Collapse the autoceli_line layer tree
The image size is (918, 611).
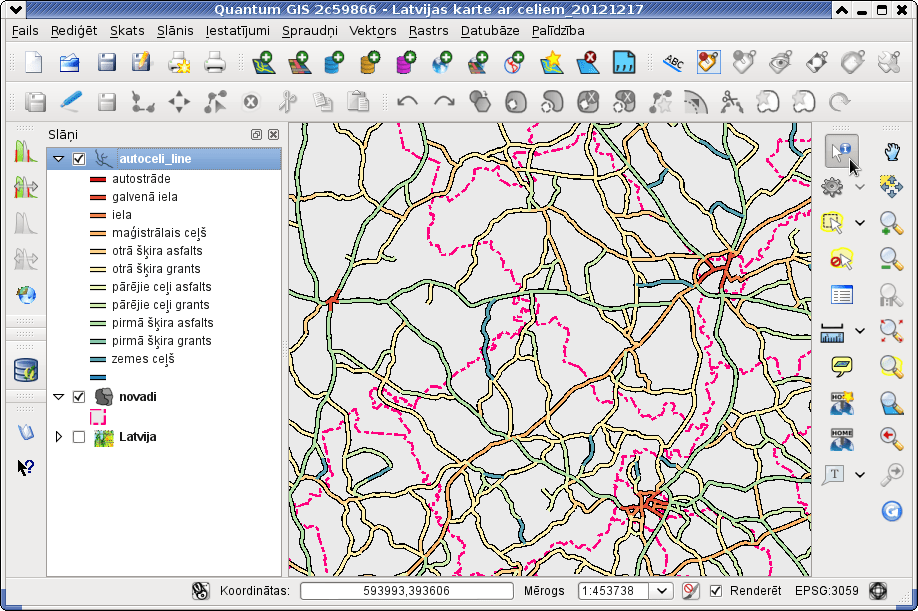(x=58, y=159)
